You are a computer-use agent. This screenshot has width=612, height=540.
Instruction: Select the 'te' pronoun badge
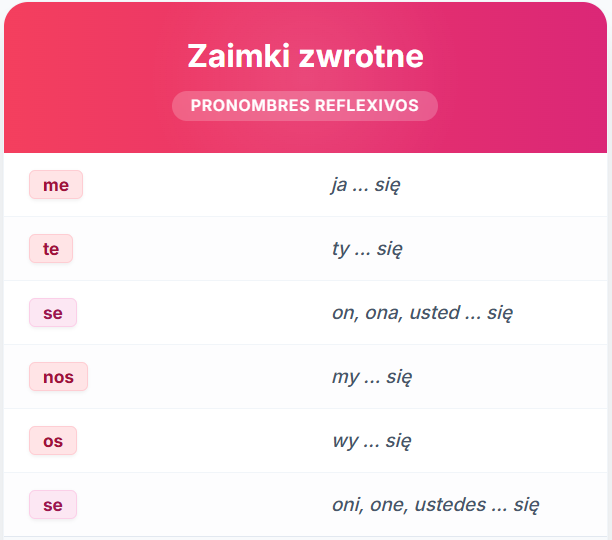click(51, 249)
